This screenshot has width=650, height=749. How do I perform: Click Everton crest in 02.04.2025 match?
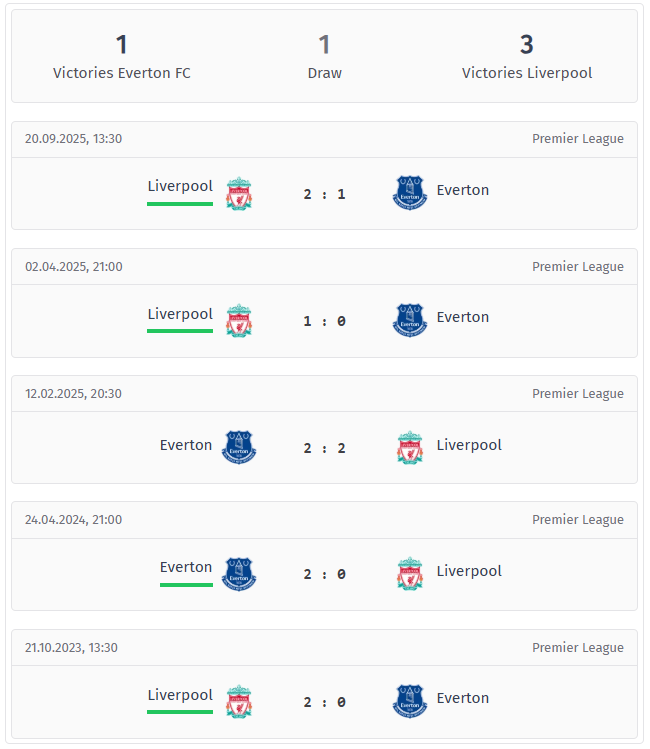[410, 320]
